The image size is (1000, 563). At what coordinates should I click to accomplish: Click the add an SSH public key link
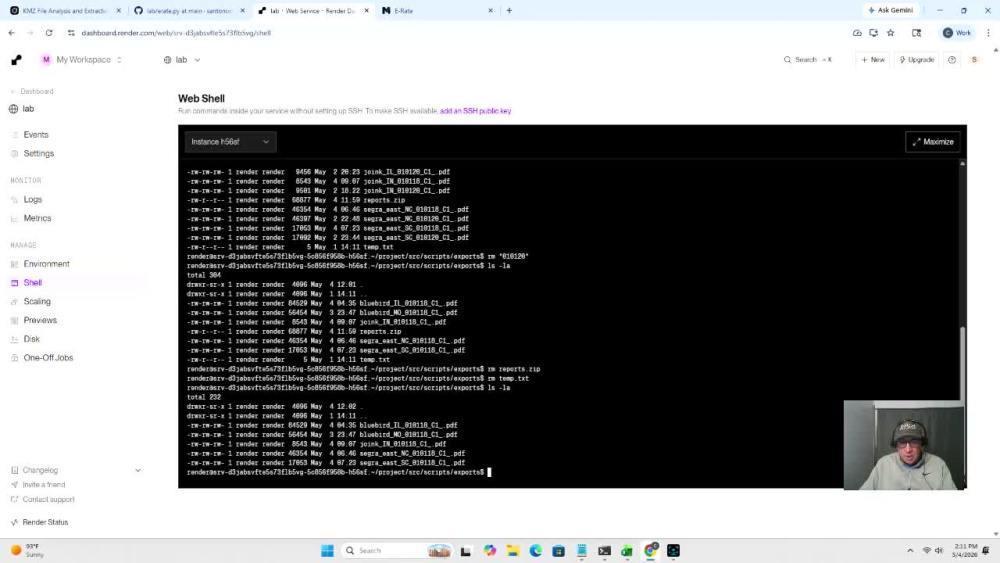[x=475, y=111]
